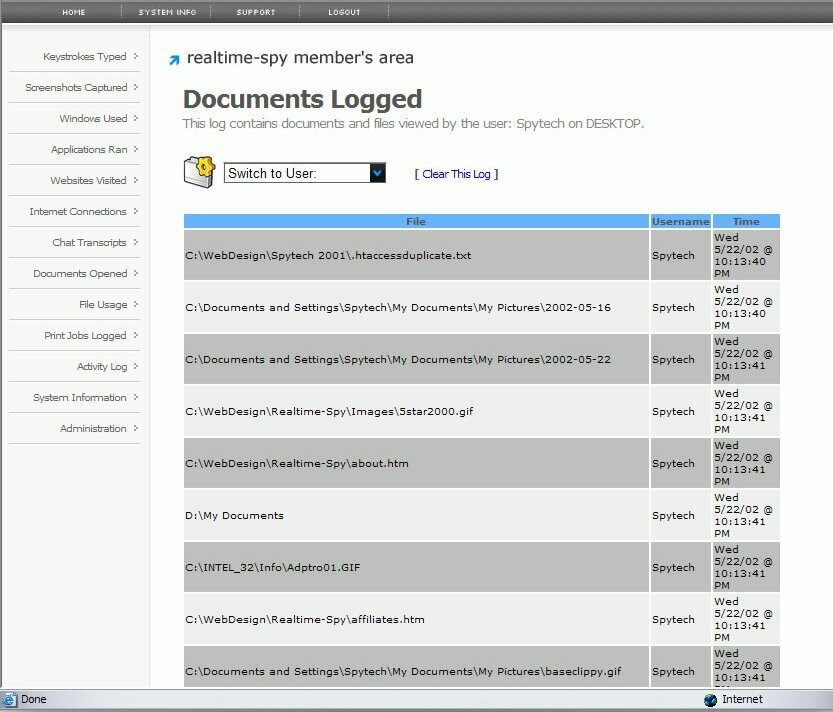Open the Print Jobs Logged page
The height and width of the screenshot is (712, 833).
[85, 336]
